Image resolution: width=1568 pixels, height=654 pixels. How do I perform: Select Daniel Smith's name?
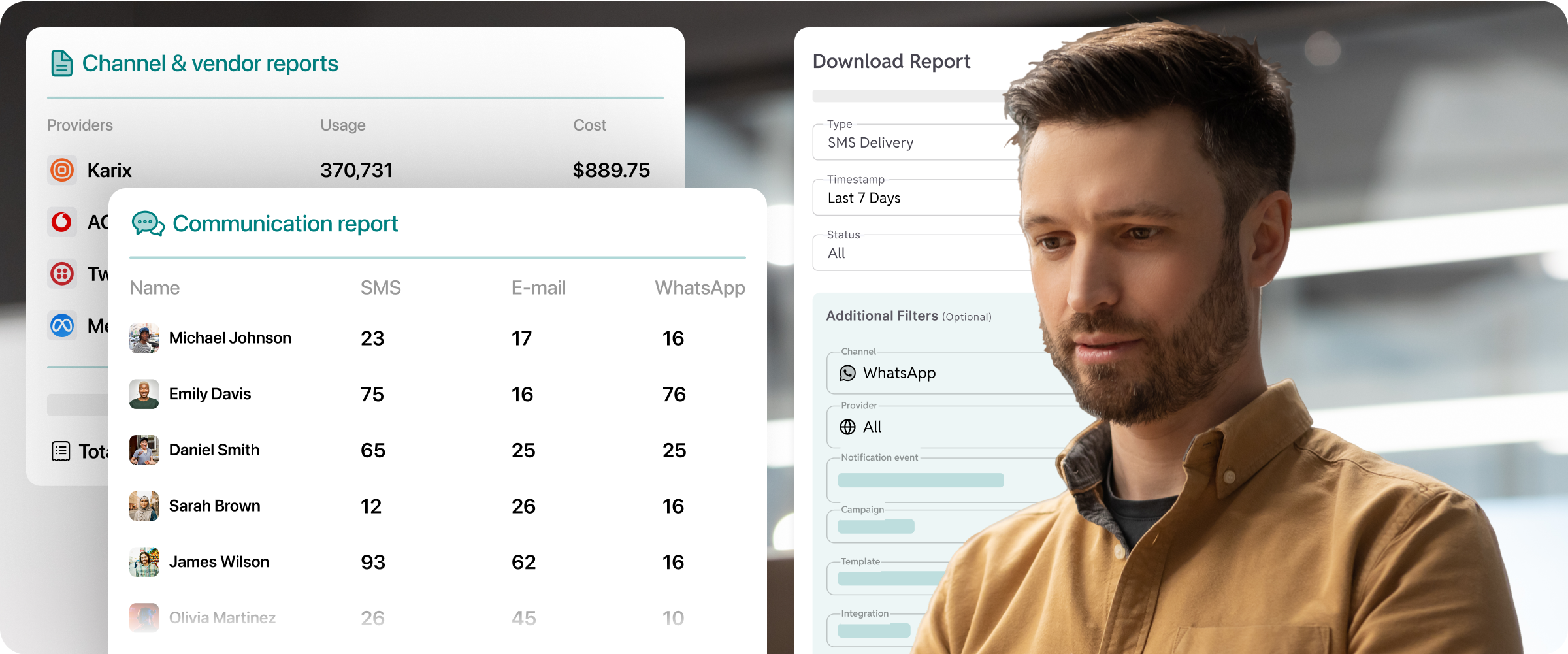[214, 450]
